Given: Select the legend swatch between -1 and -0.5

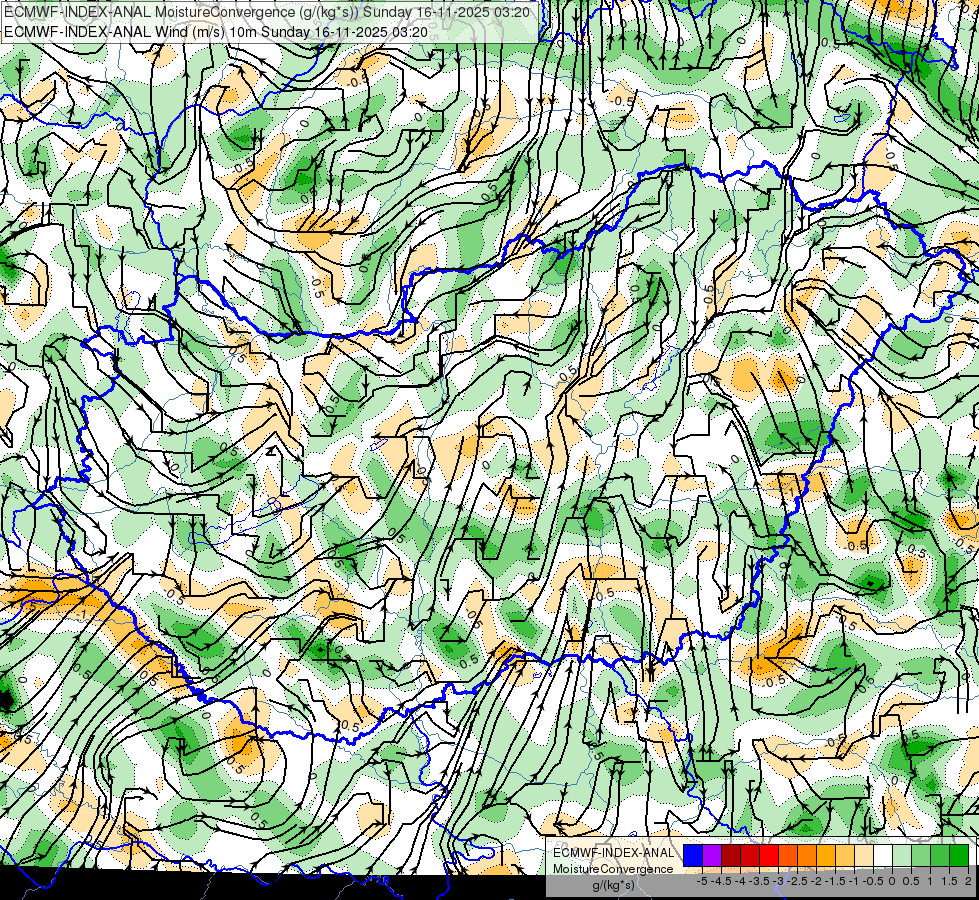Looking at the screenshot, I should (863, 856).
